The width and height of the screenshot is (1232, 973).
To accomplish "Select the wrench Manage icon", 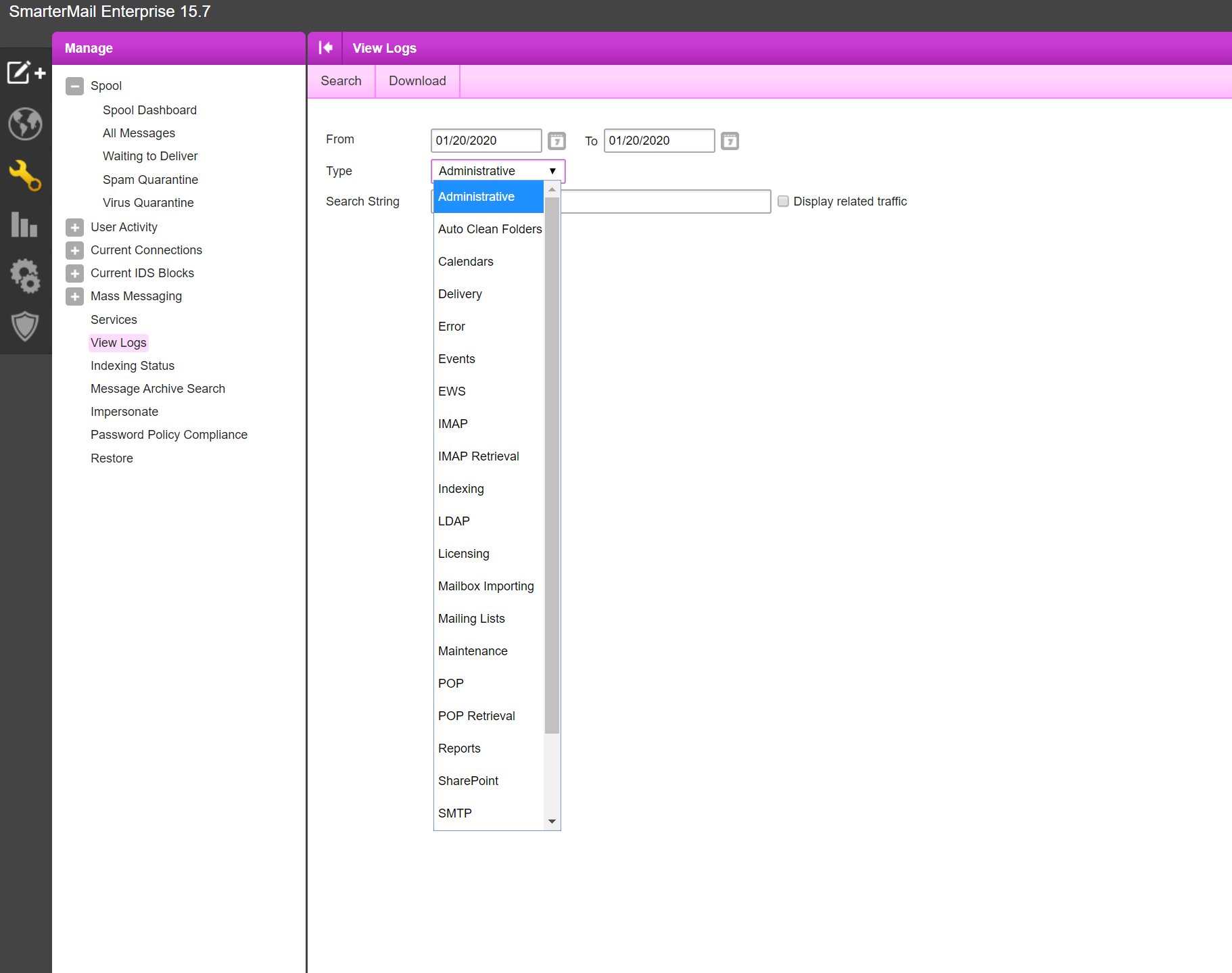I will tap(26, 175).
